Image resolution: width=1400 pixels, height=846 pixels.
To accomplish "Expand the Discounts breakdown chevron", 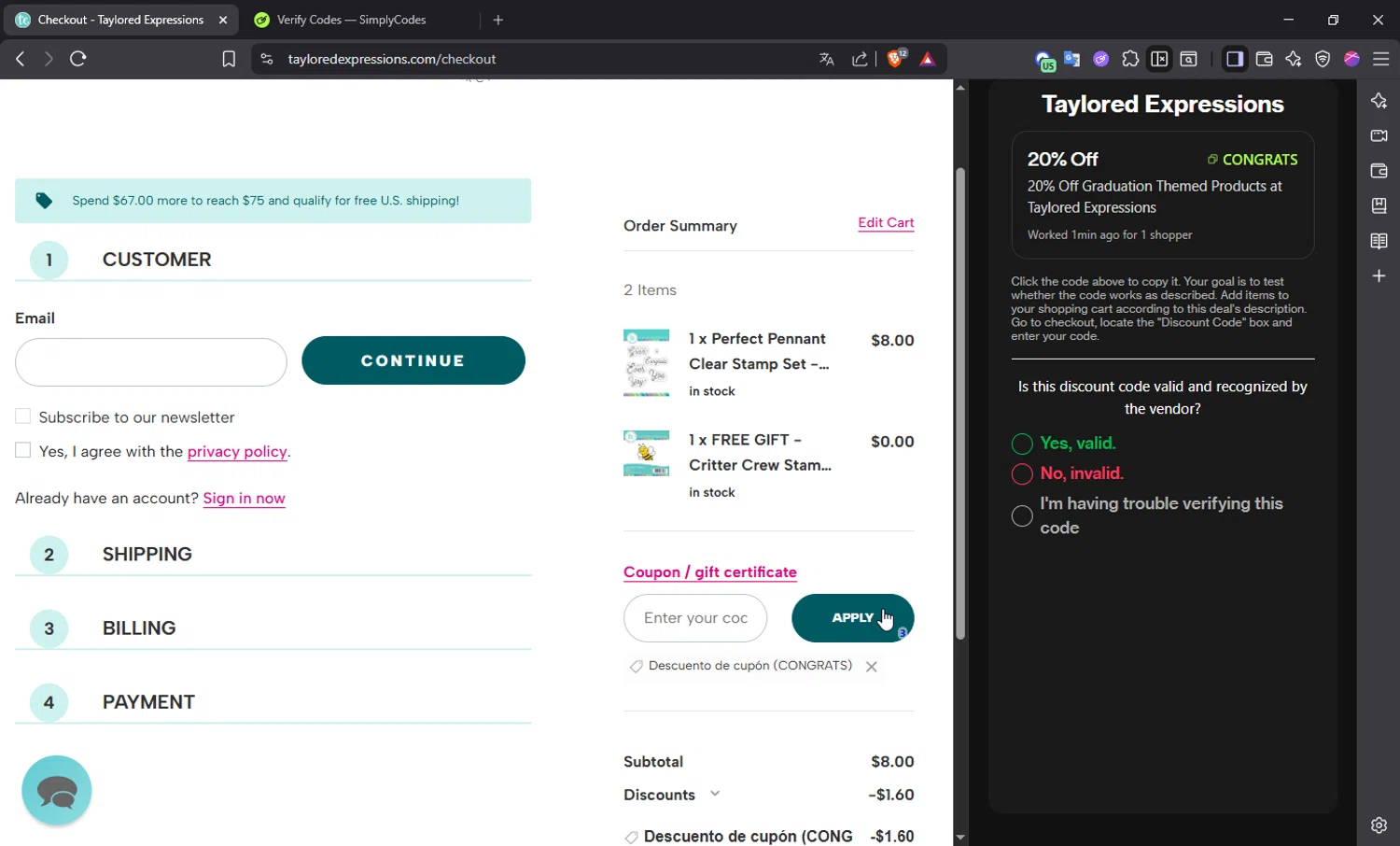I will [715, 794].
